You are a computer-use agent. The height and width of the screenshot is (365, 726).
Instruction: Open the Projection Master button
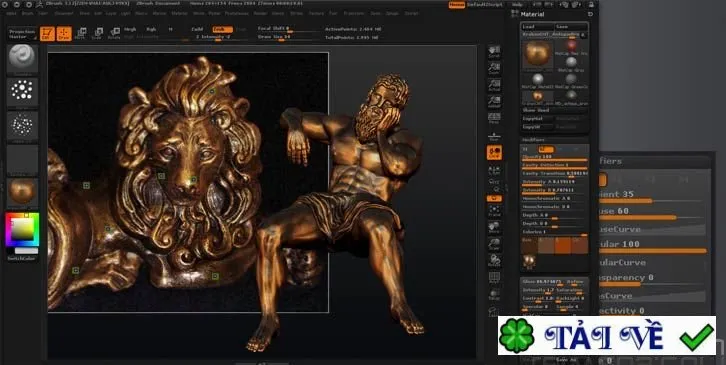pos(22,33)
